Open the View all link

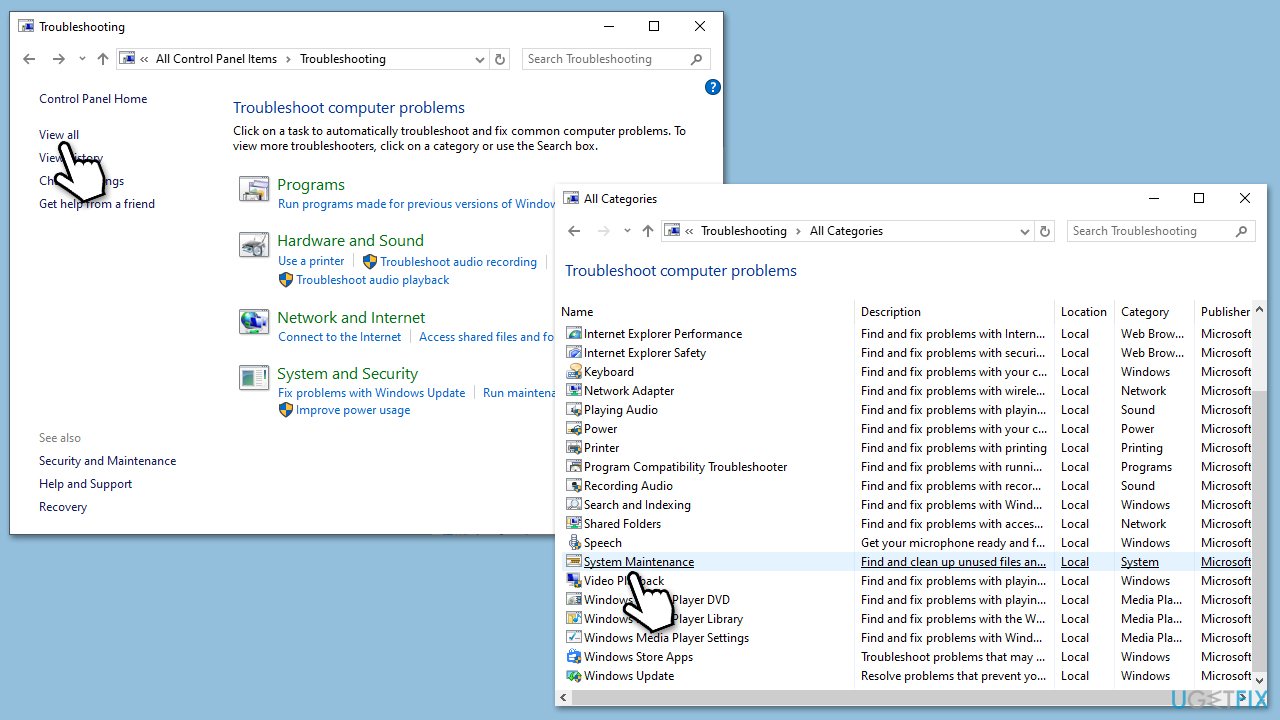[59, 135]
